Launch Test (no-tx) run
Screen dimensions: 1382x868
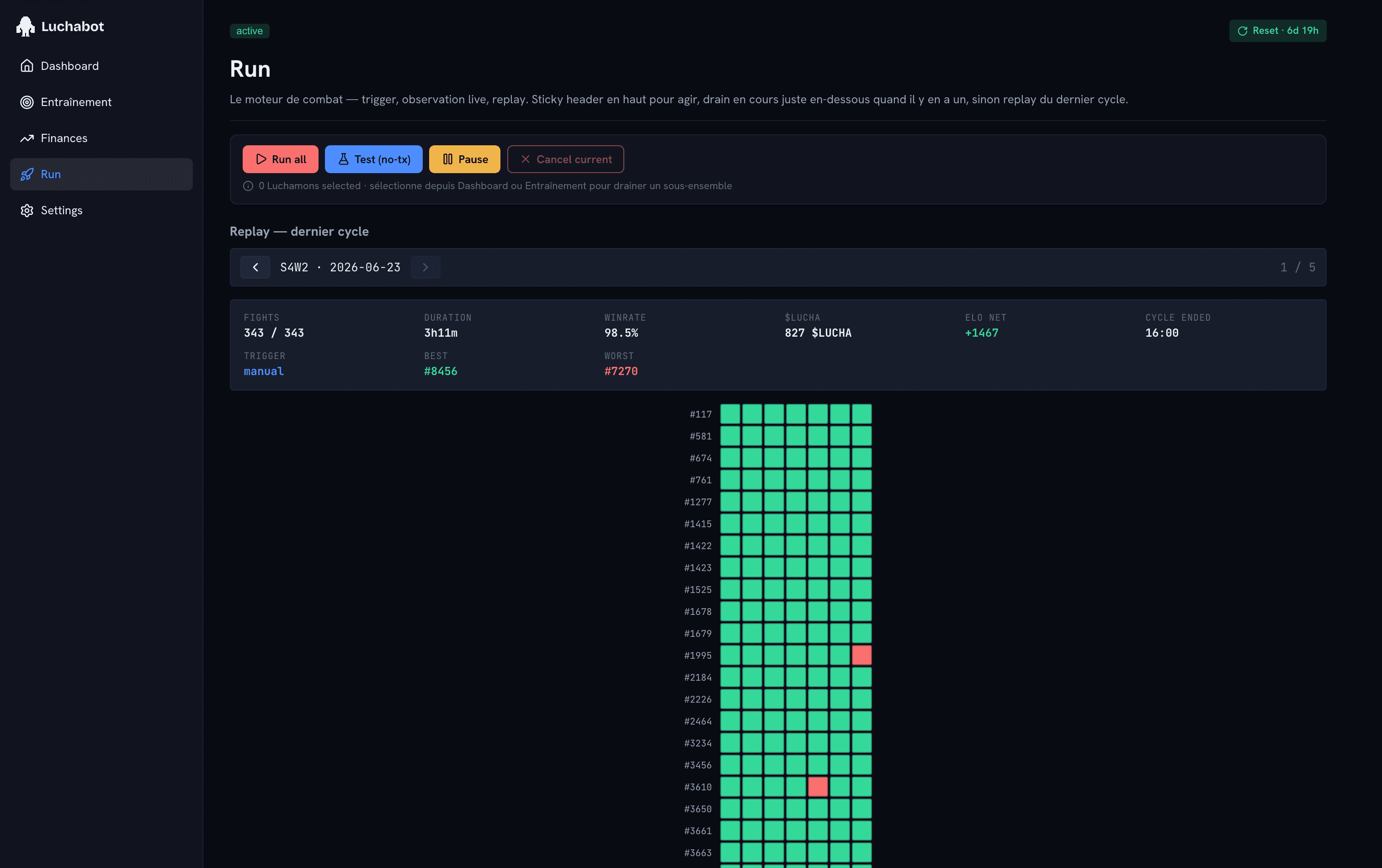click(x=374, y=159)
